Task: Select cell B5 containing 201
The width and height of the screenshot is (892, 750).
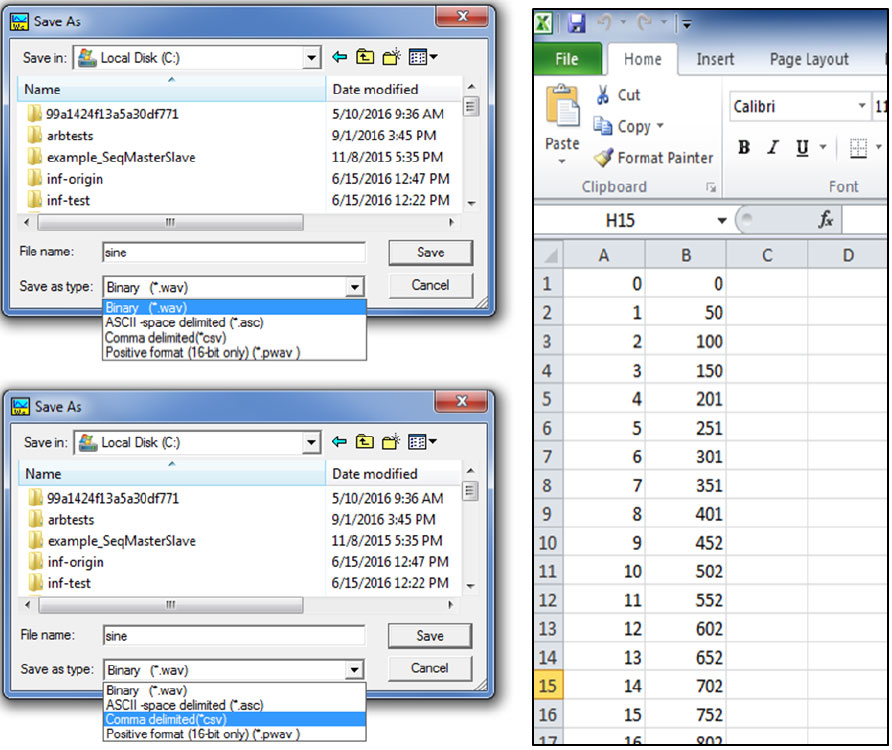Action: pos(686,400)
